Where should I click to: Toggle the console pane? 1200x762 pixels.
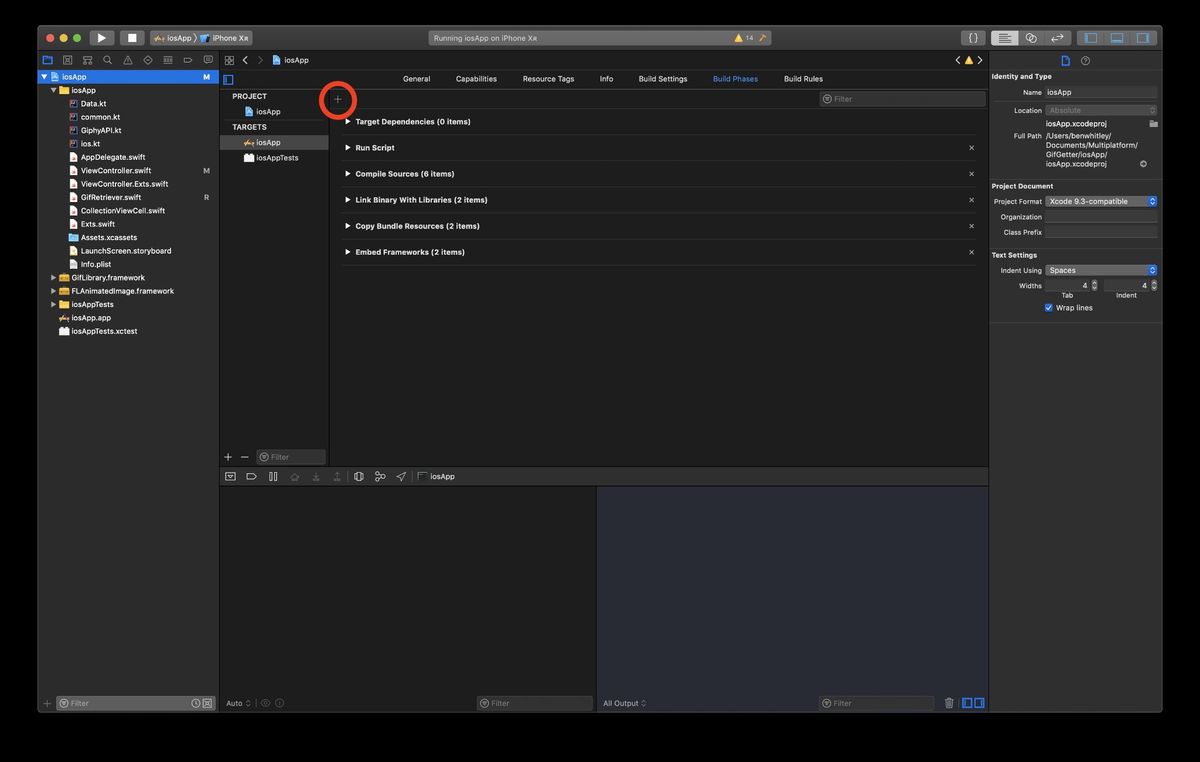[x=979, y=703]
